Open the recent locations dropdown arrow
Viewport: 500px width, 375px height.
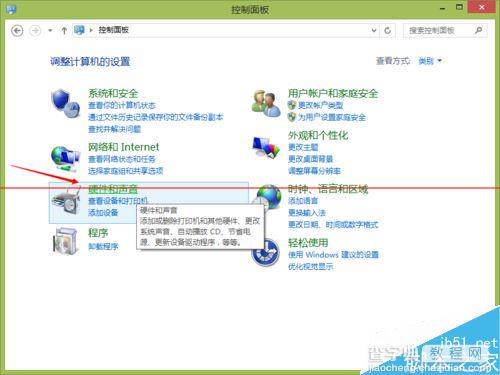[x=50, y=31]
